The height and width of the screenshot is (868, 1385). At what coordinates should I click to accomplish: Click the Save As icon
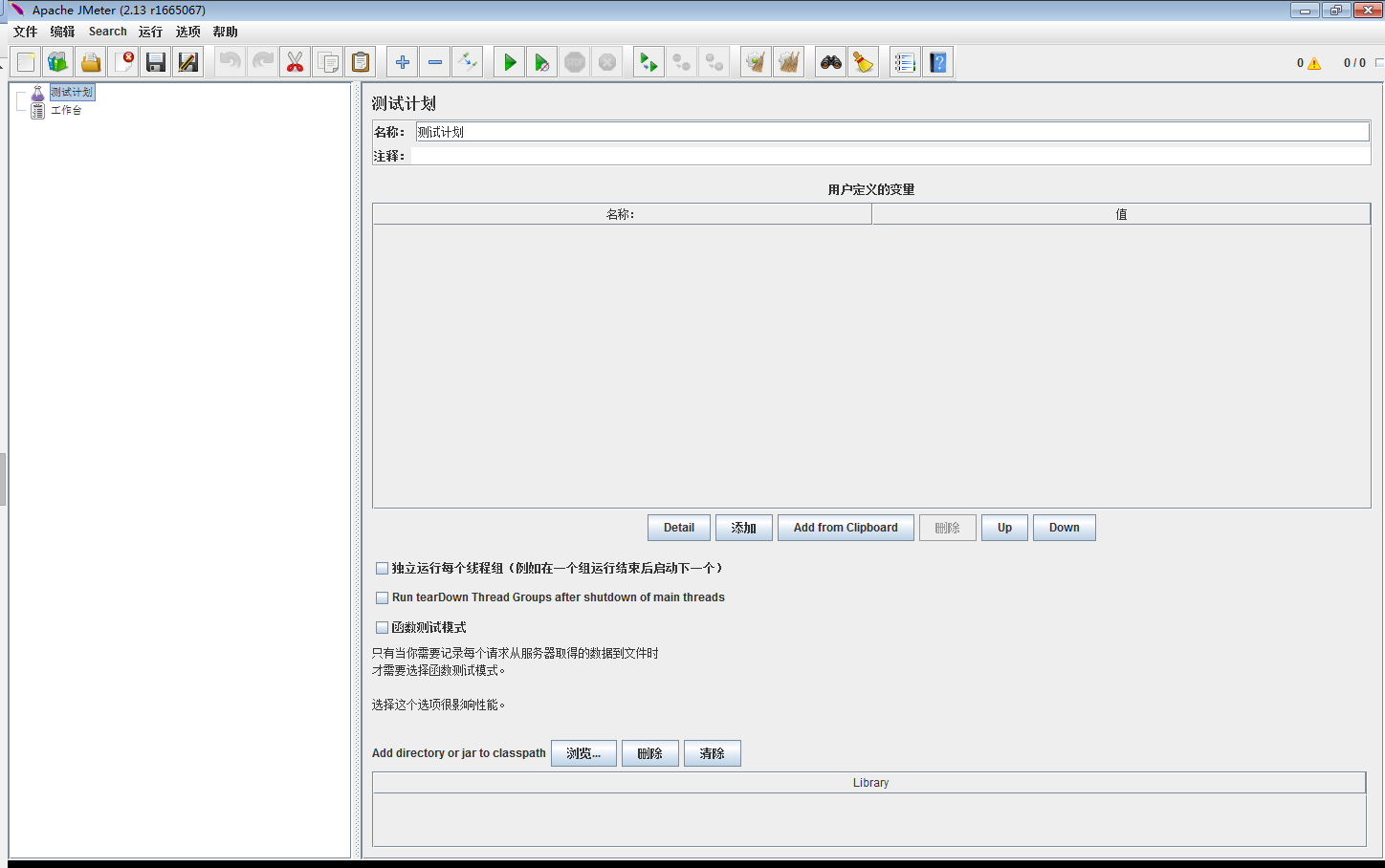click(x=188, y=62)
